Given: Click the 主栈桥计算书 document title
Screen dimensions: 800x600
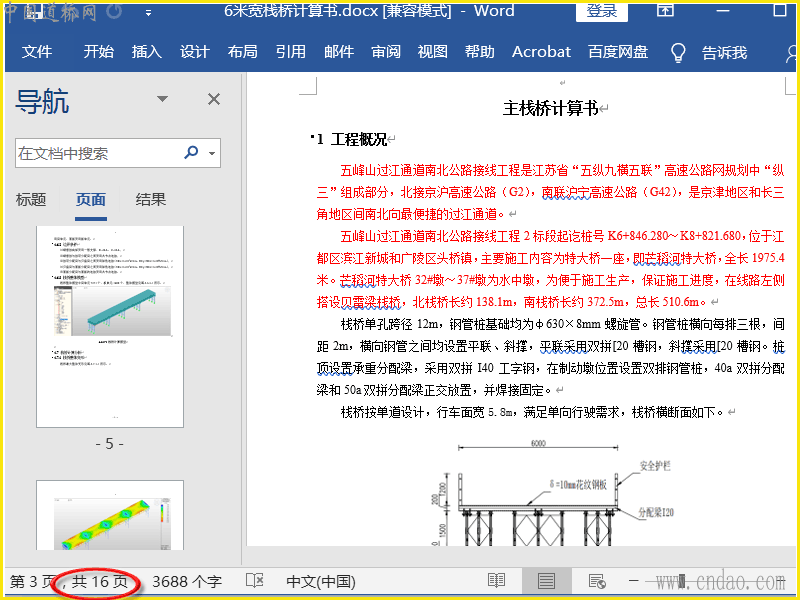Looking at the screenshot, I should click(550, 108).
